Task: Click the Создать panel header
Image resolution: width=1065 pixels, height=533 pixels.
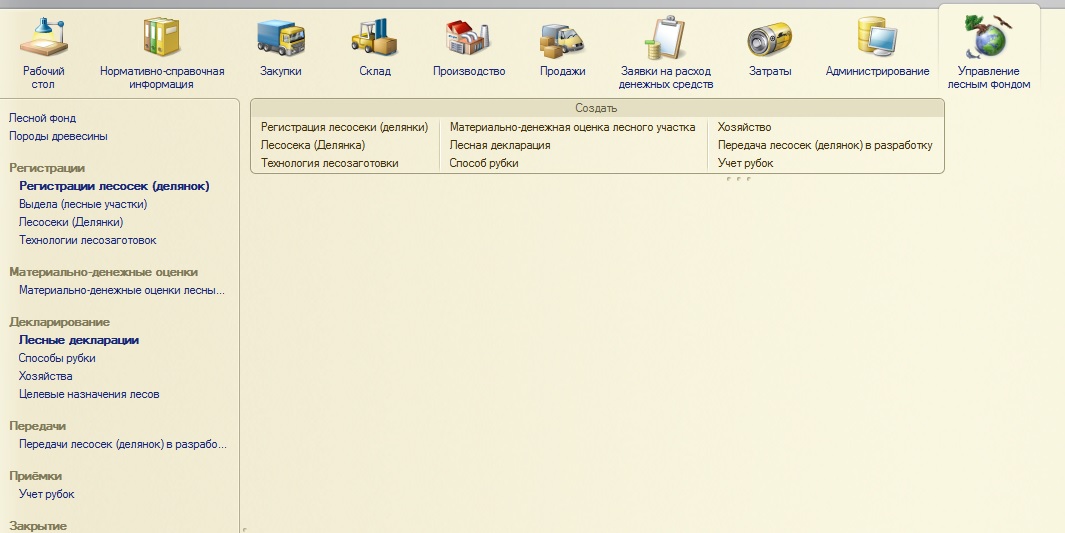Action: point(596,108)
